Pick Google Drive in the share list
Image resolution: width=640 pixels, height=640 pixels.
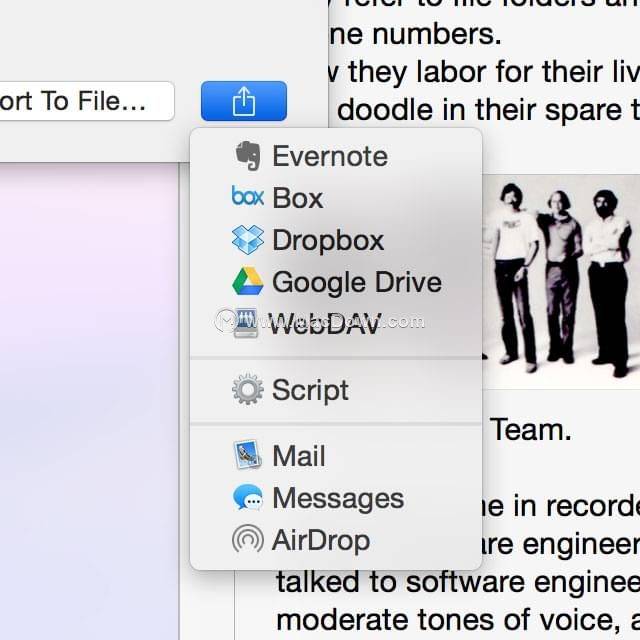[356, 282]
